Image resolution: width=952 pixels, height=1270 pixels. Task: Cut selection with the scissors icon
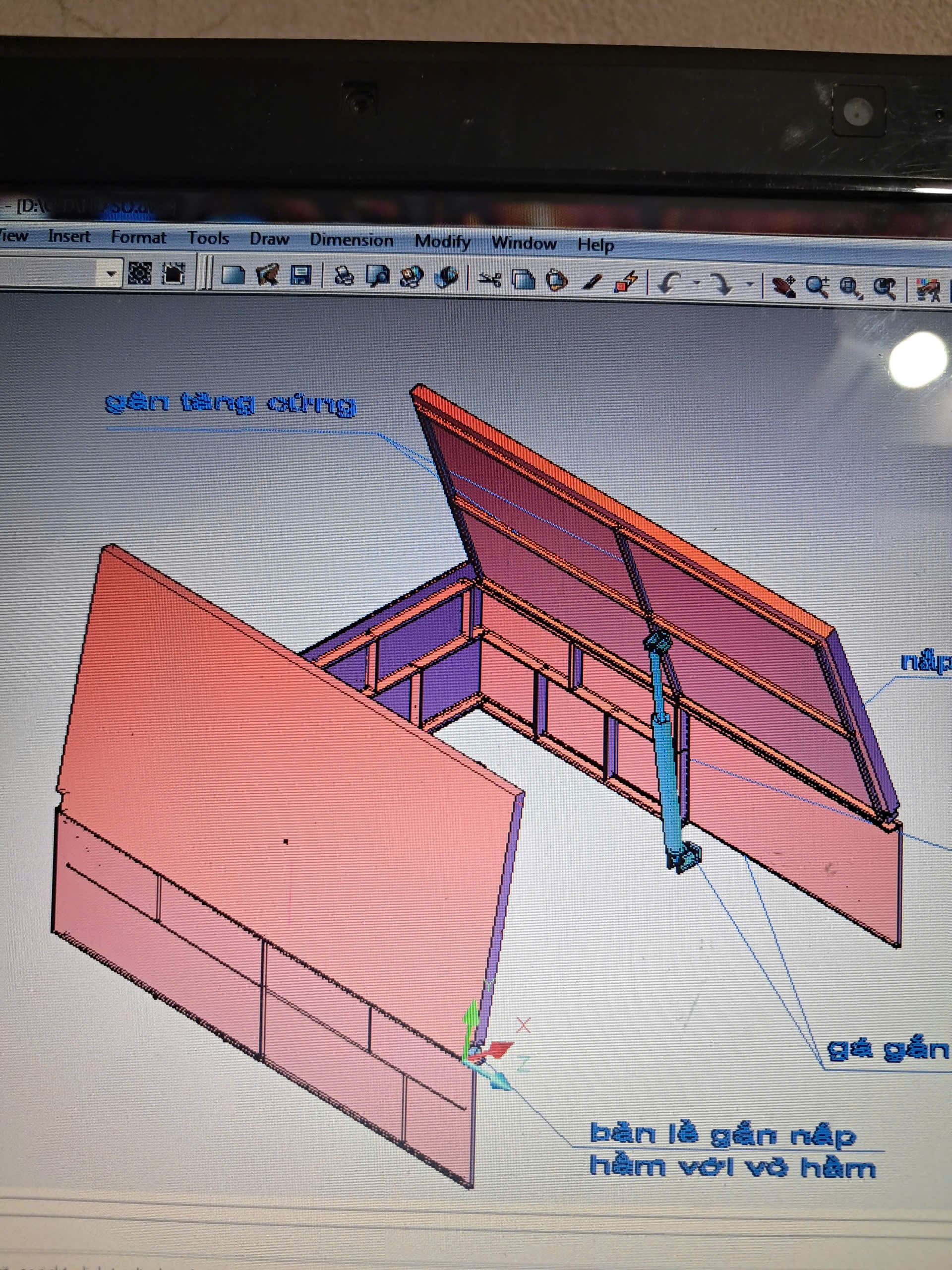pos(489,280)
